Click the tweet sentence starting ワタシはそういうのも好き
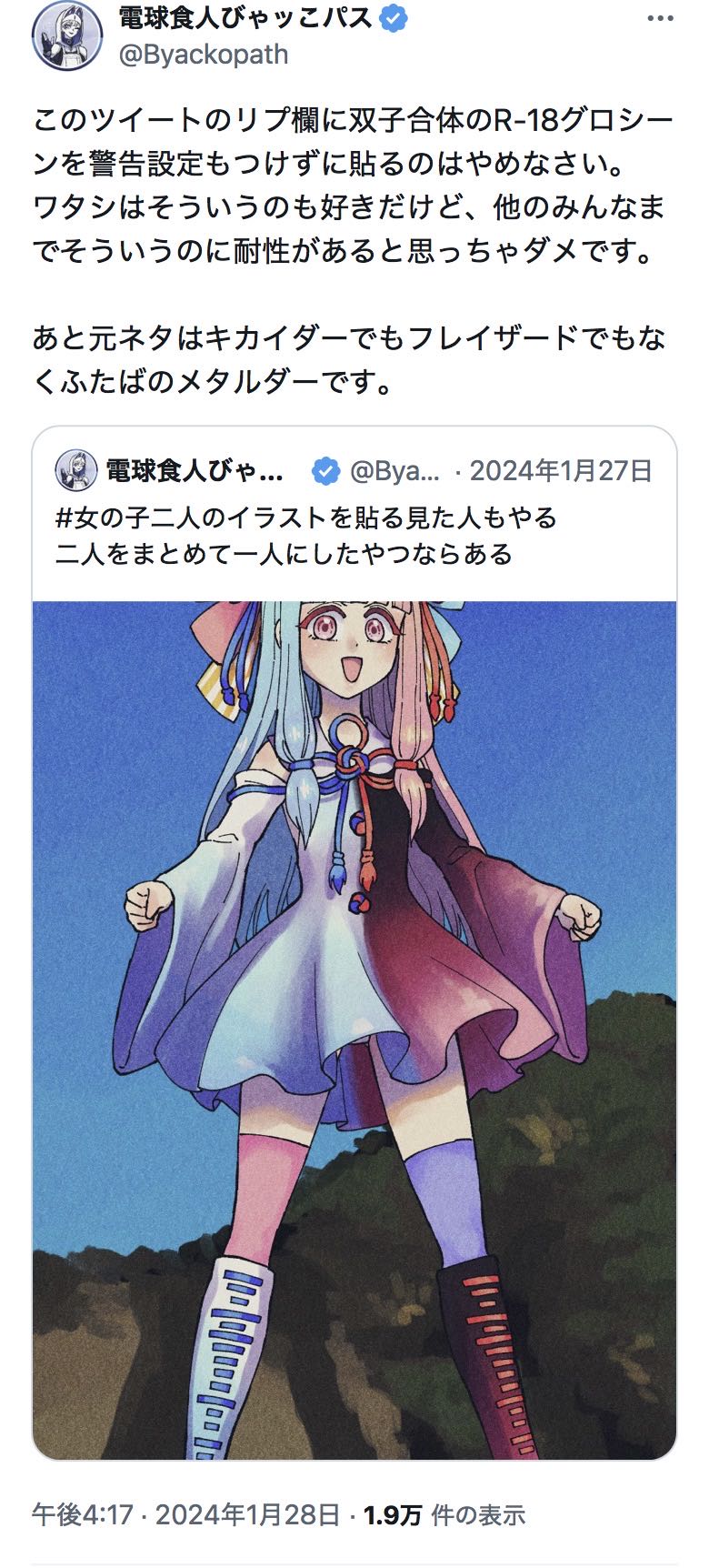 click(x=350, y=229)
